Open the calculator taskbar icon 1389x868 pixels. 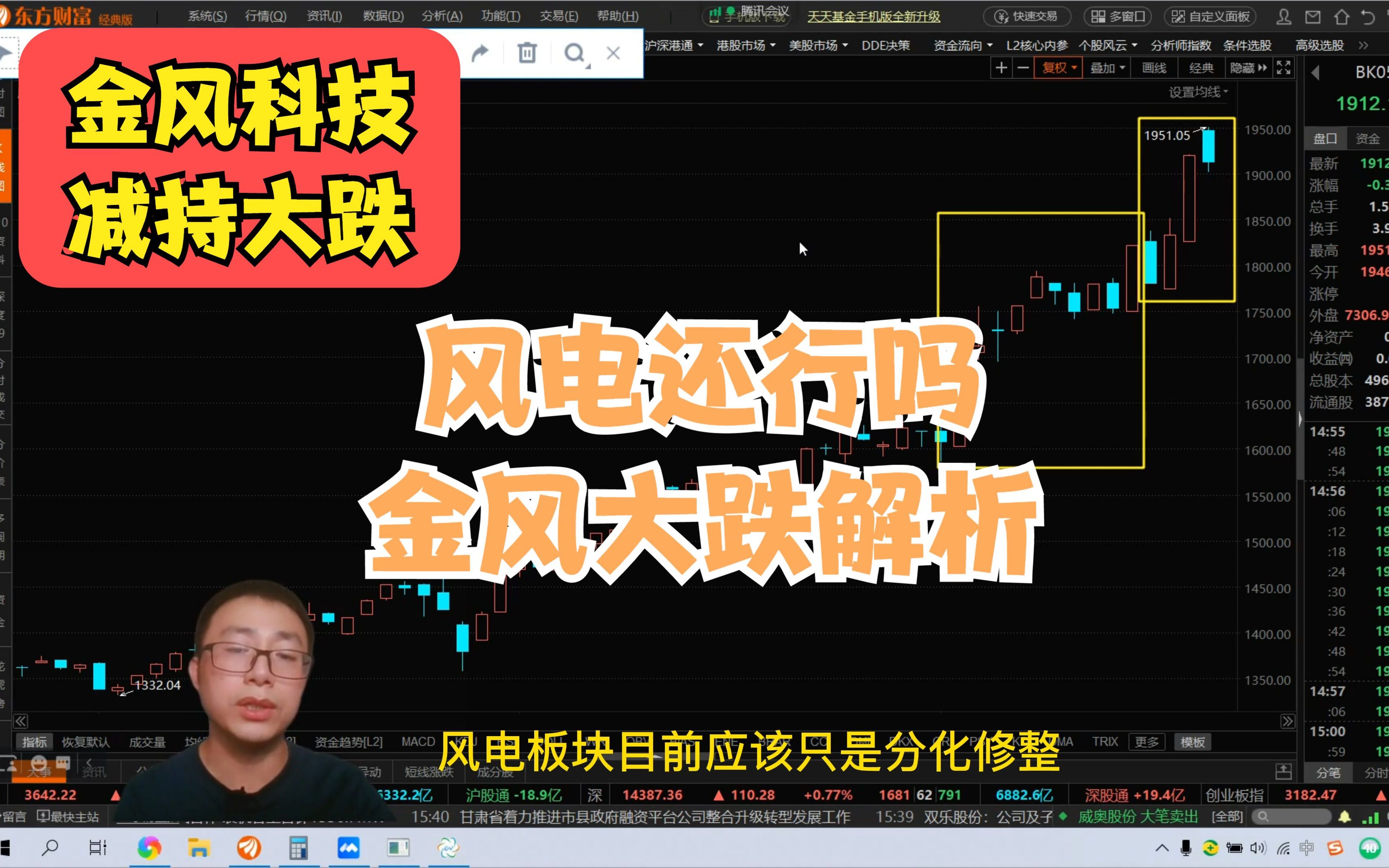[298, 848]
